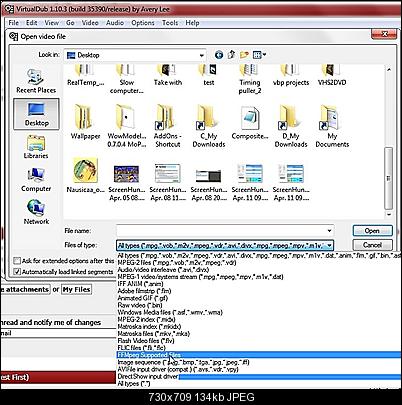
Task: Open the File menu
Action: tap(14, 23)
